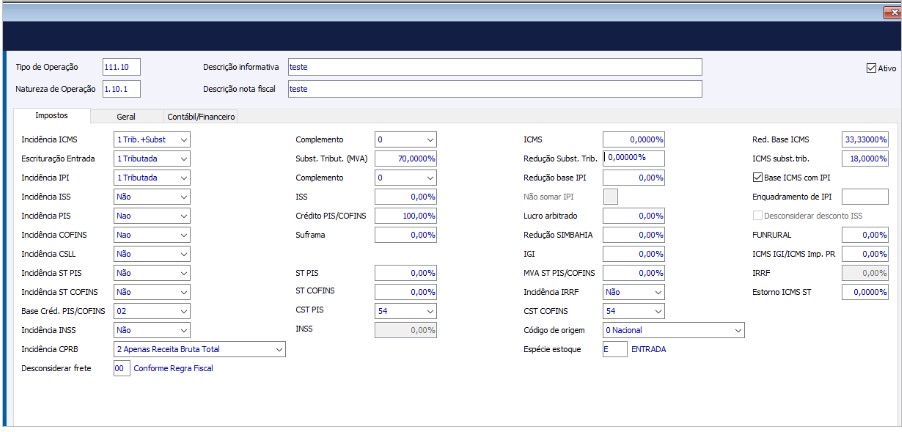Open Incidência ICMS dropdown
This screenshot has width=902, height=432.
point(152,140)
